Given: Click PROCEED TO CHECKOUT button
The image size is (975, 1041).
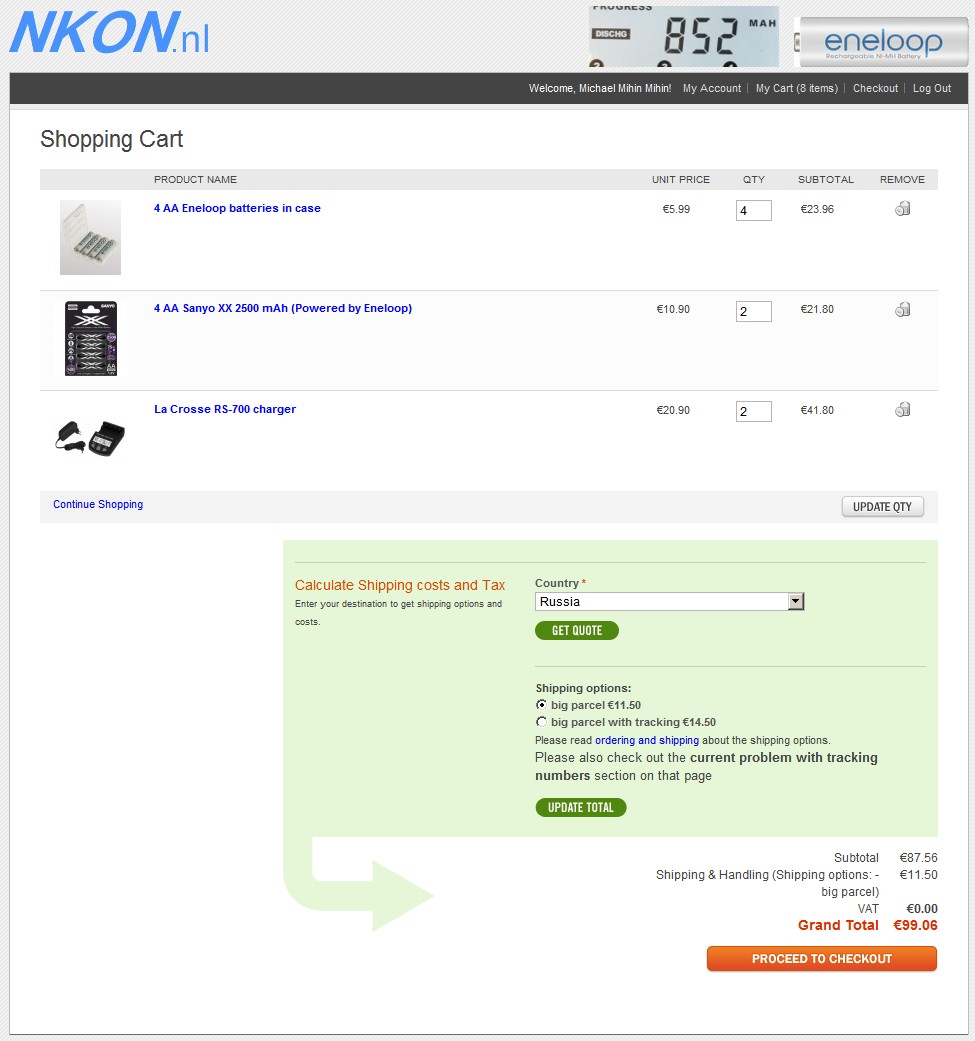Looking at the screenshot, I should 822,959.
